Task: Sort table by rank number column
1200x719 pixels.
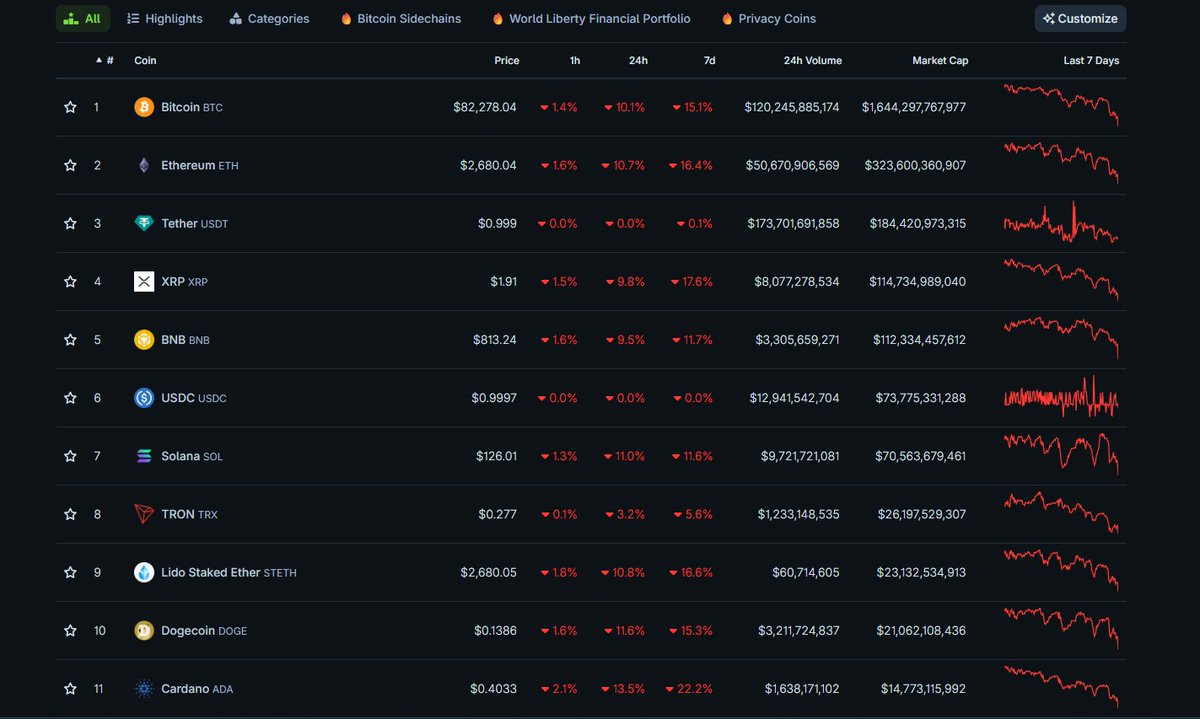Action: pos(105,60)
